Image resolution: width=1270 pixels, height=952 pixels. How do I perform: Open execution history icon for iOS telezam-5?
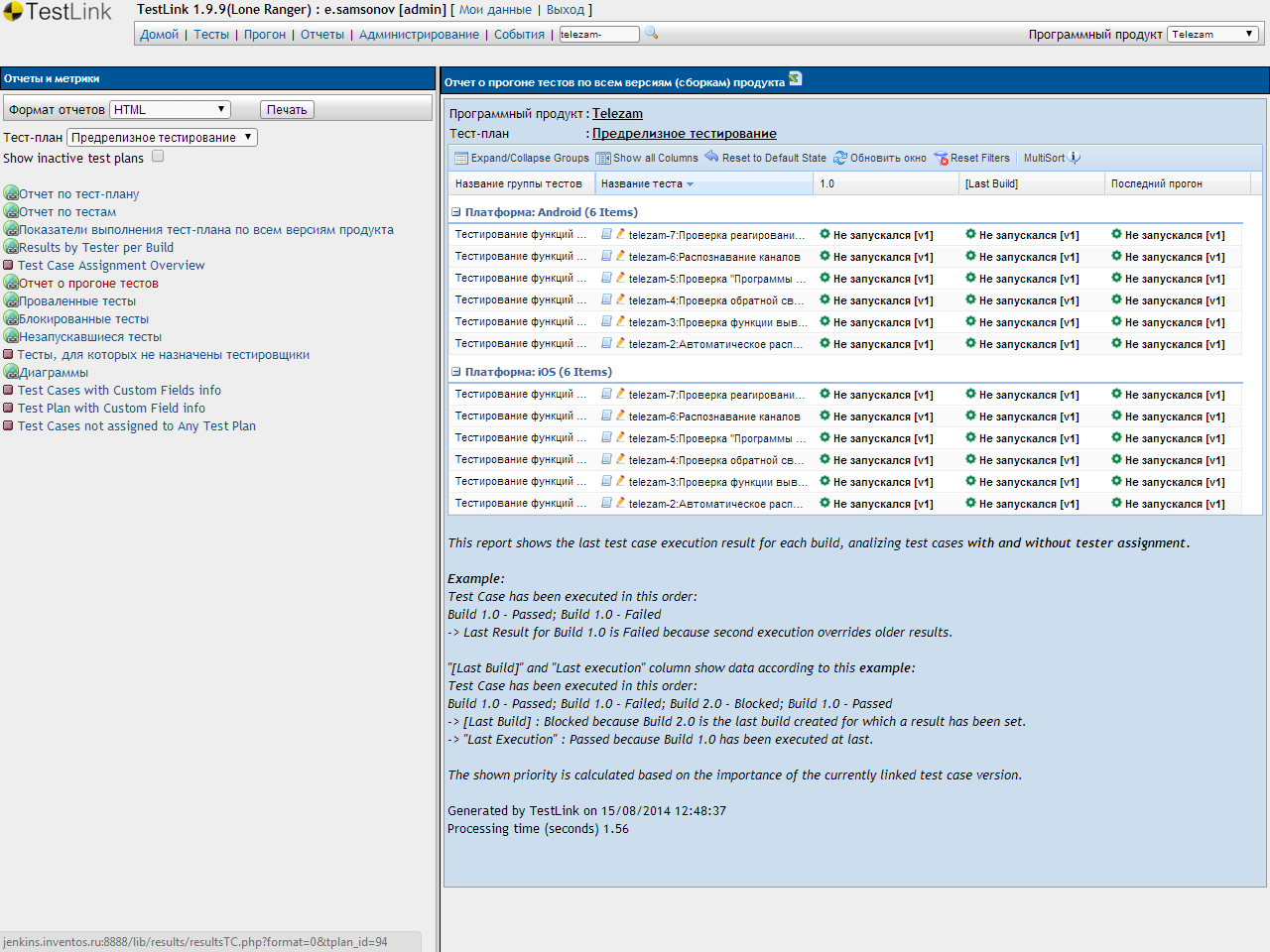coord(606,437)
